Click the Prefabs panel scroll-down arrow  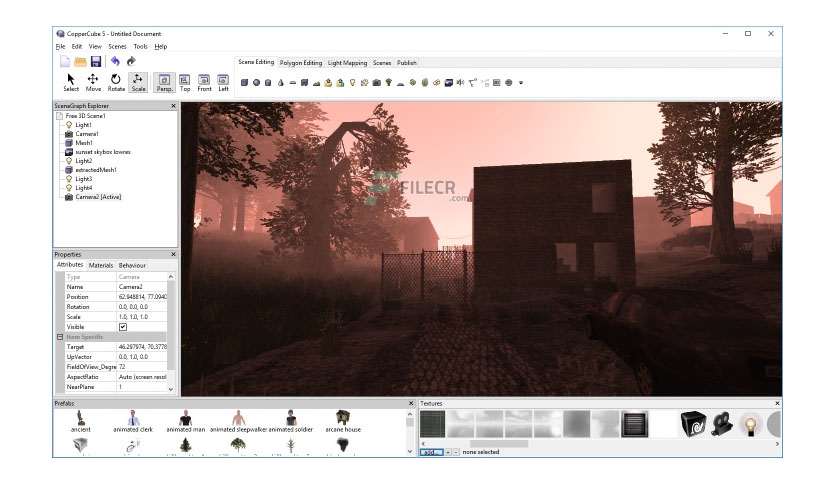(409, 451)
